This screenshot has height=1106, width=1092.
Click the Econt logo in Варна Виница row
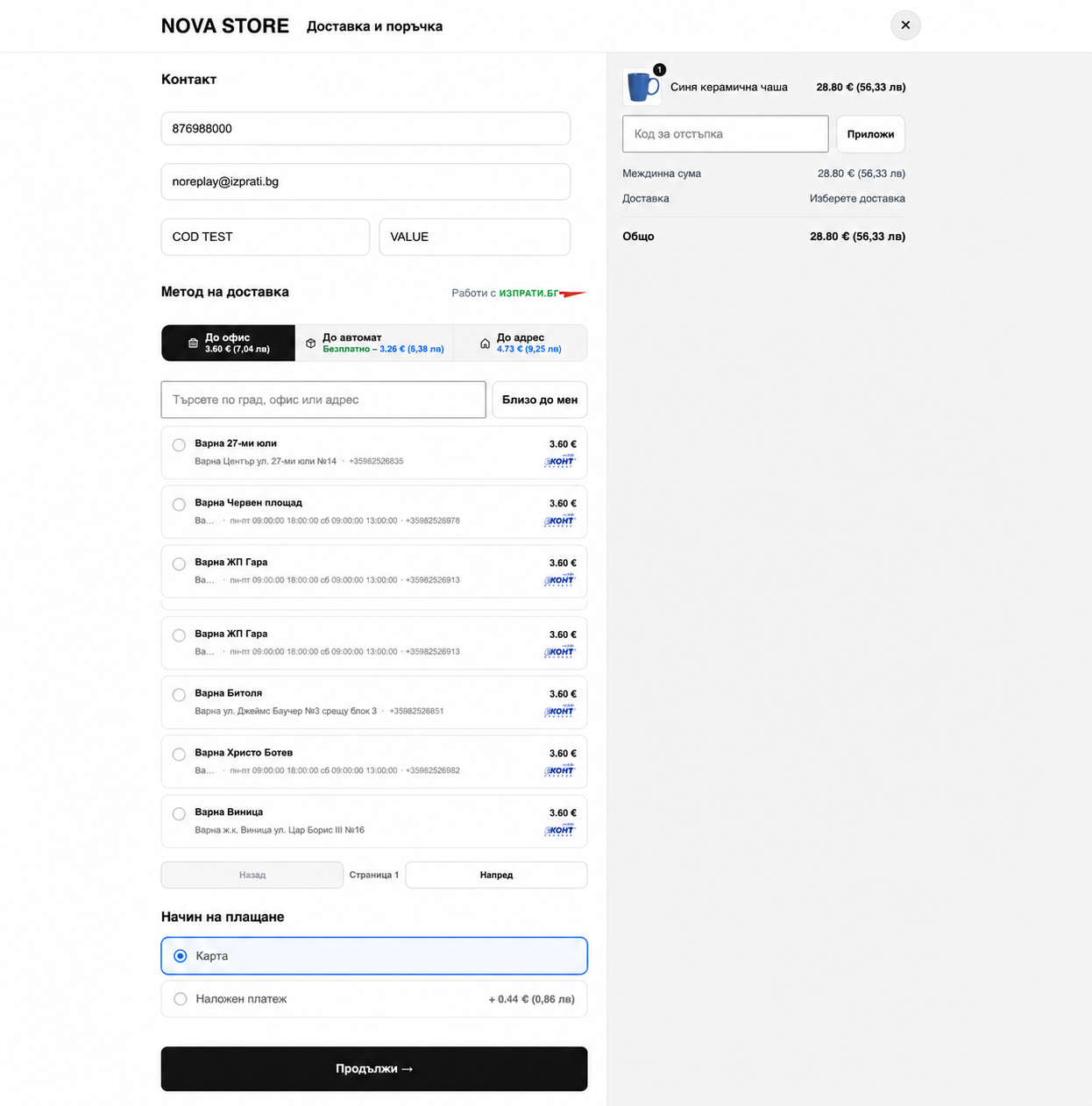click(x=559, y=830)
